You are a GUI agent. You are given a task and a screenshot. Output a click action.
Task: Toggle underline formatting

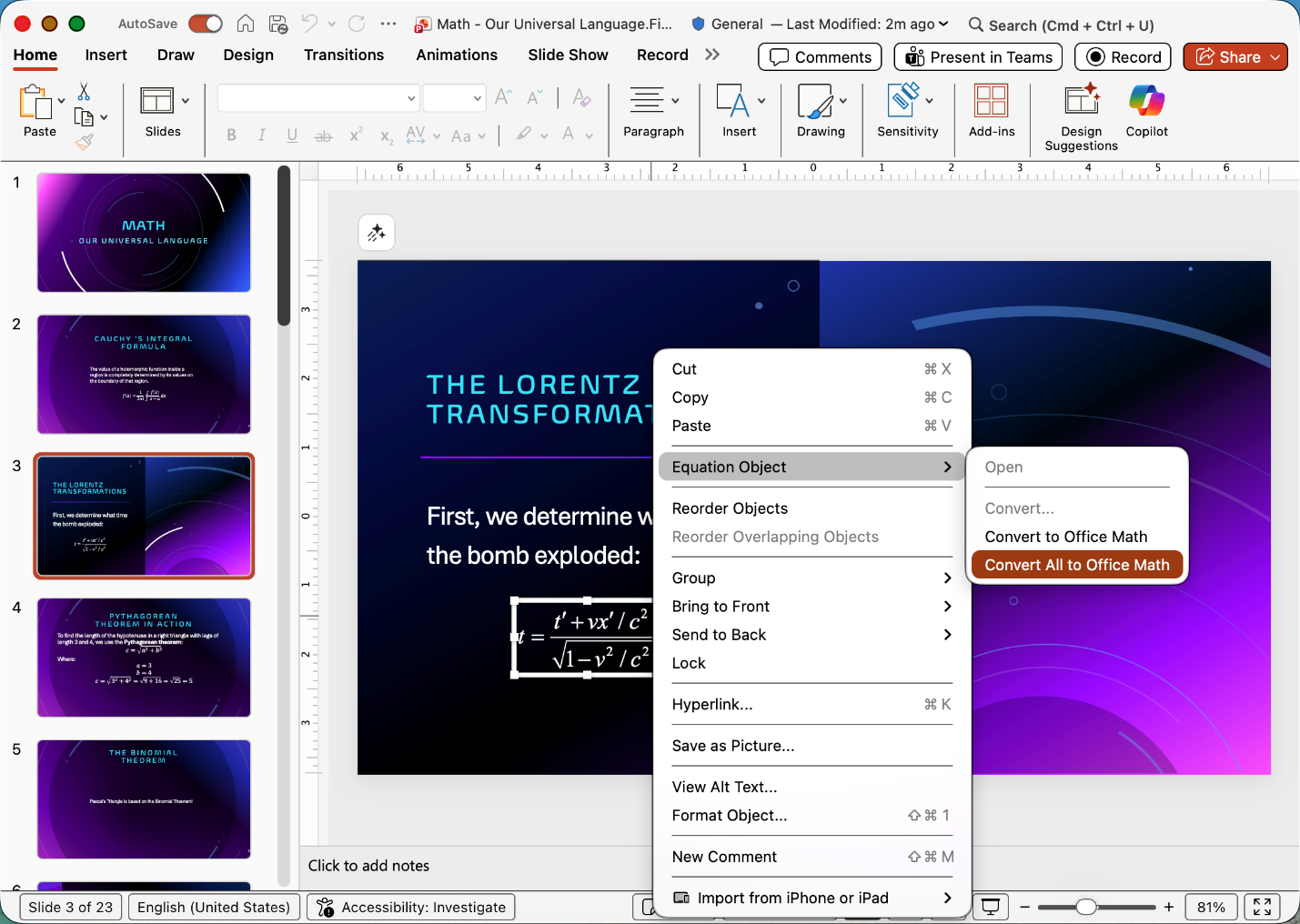[291, 136]
